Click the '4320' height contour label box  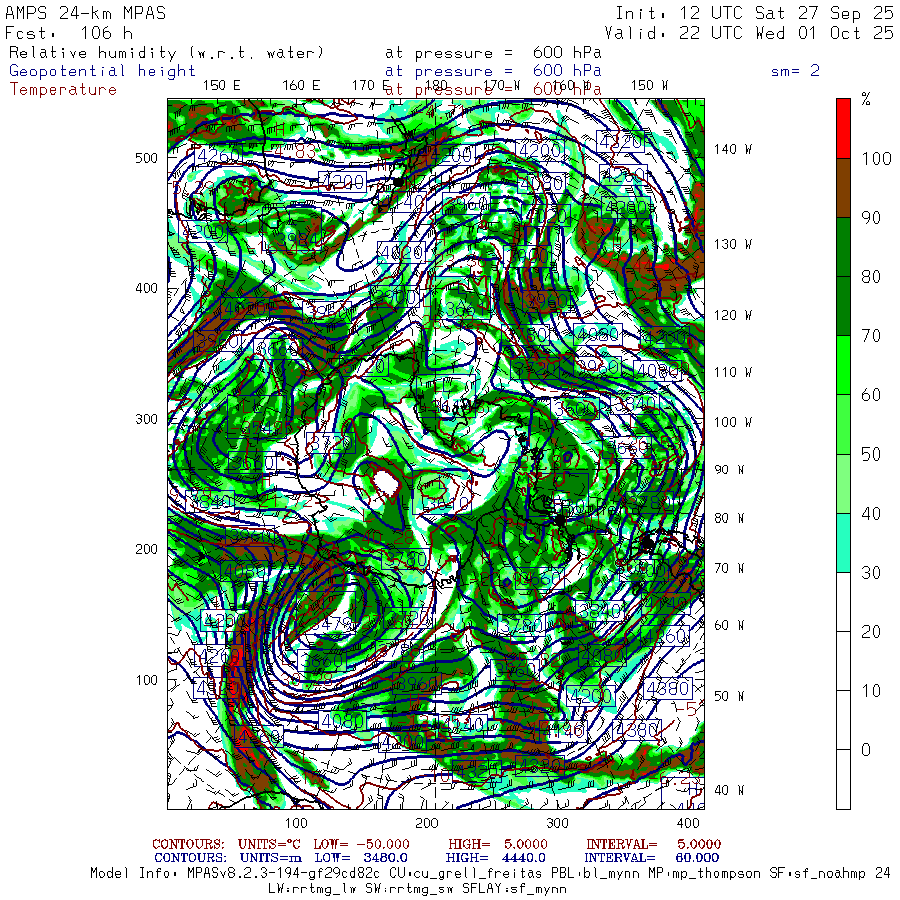619,141
